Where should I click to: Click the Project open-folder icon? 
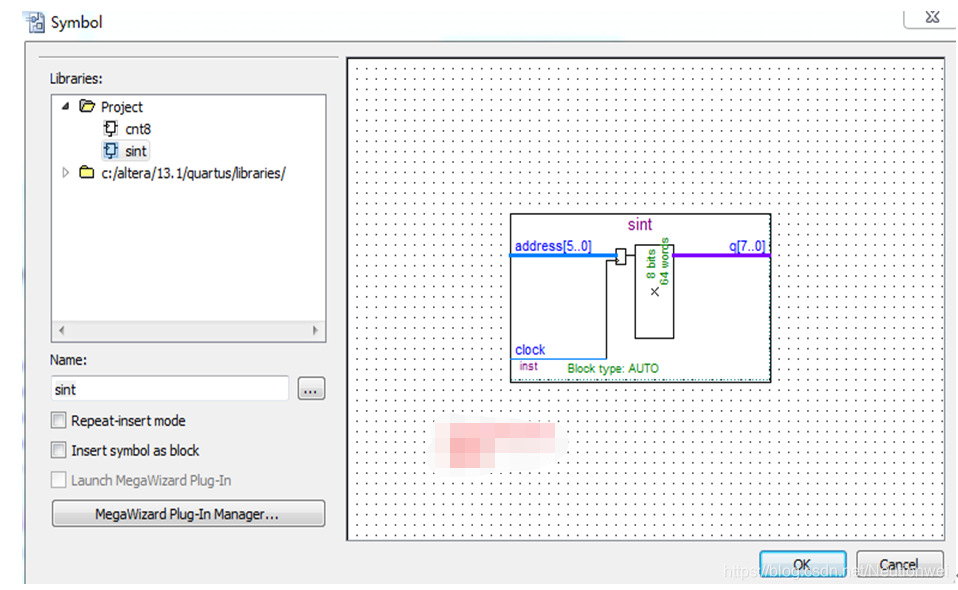click(x=87, y=106)
